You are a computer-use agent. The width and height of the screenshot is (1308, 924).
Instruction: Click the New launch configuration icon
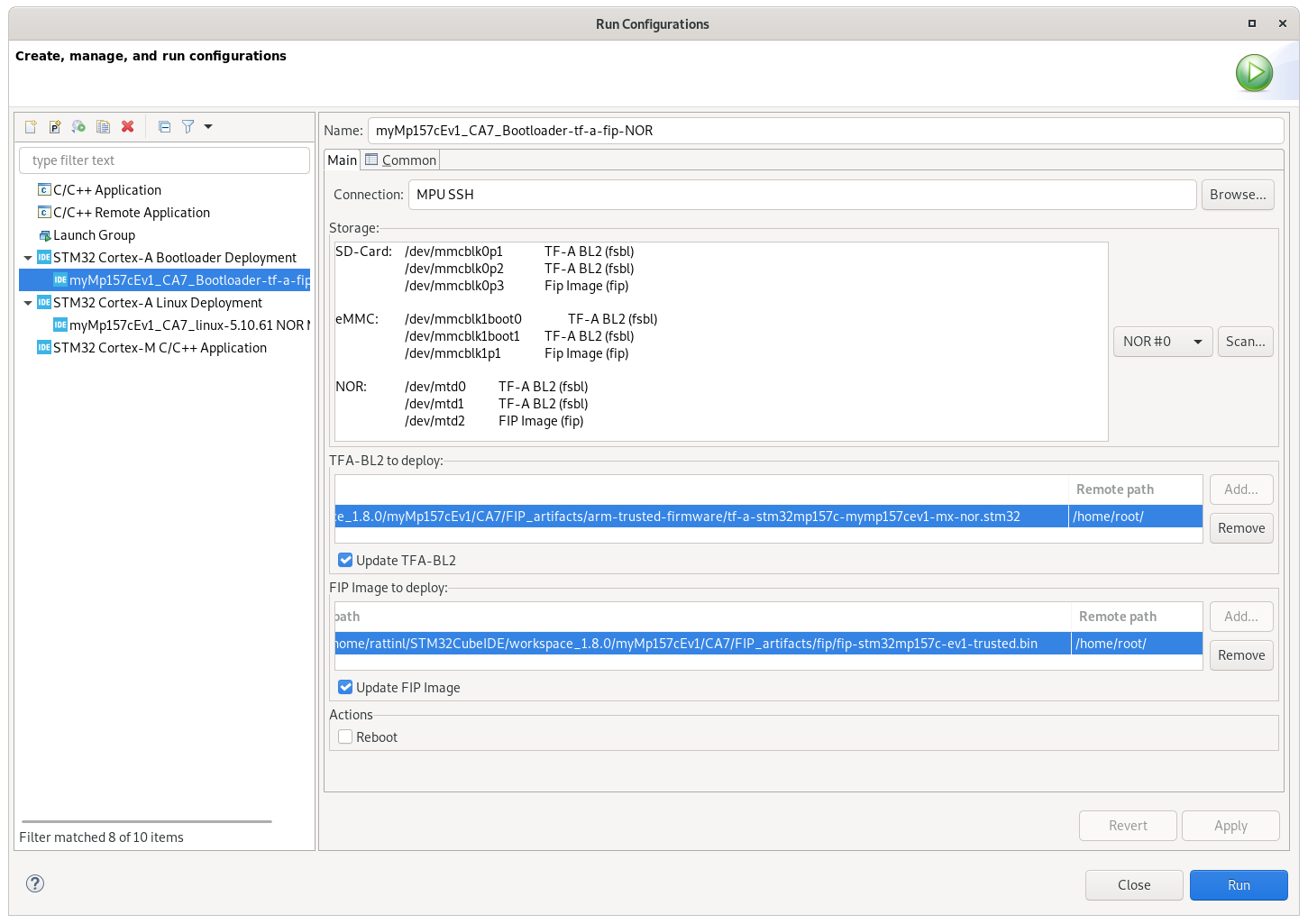tap(31, 127)
